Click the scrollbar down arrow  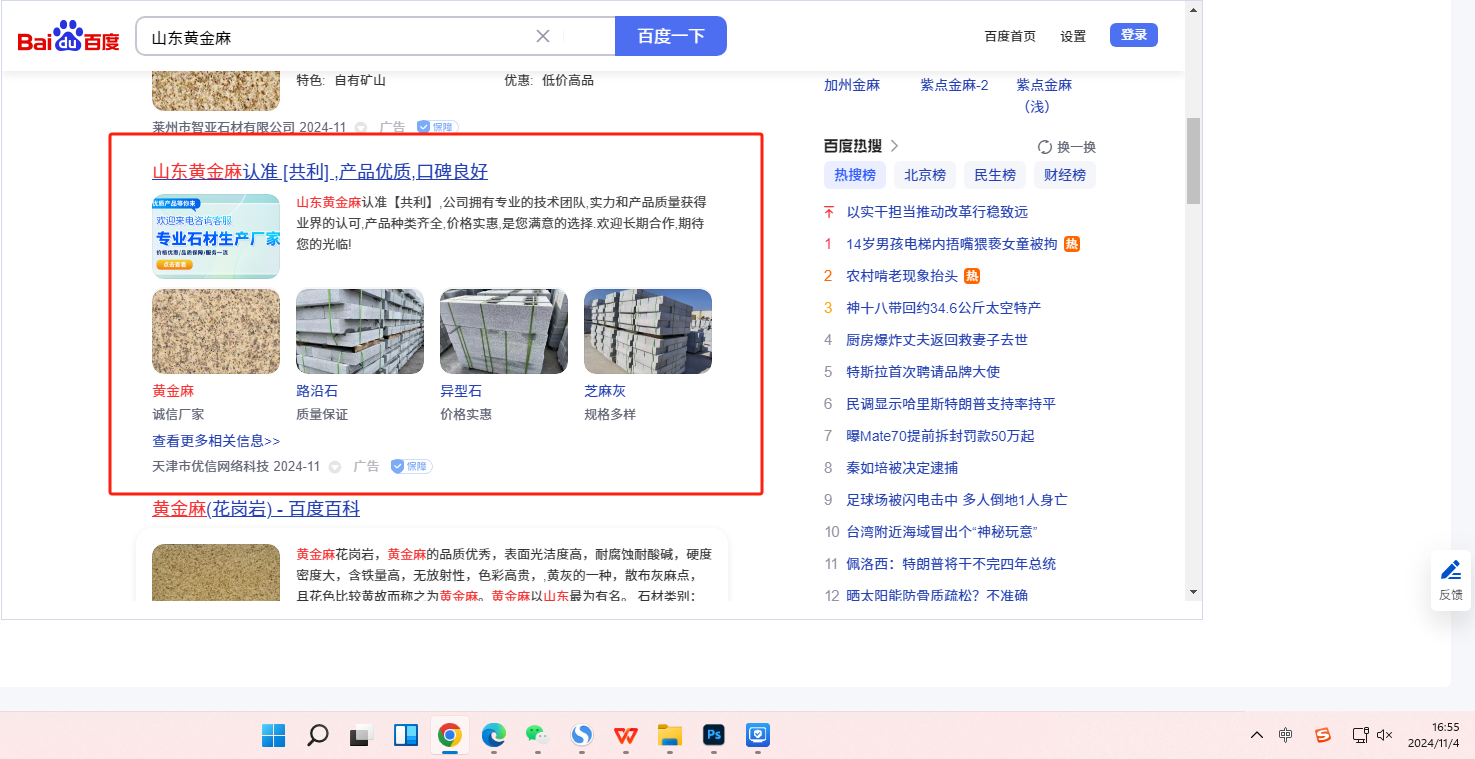(x=1193, y=592)
